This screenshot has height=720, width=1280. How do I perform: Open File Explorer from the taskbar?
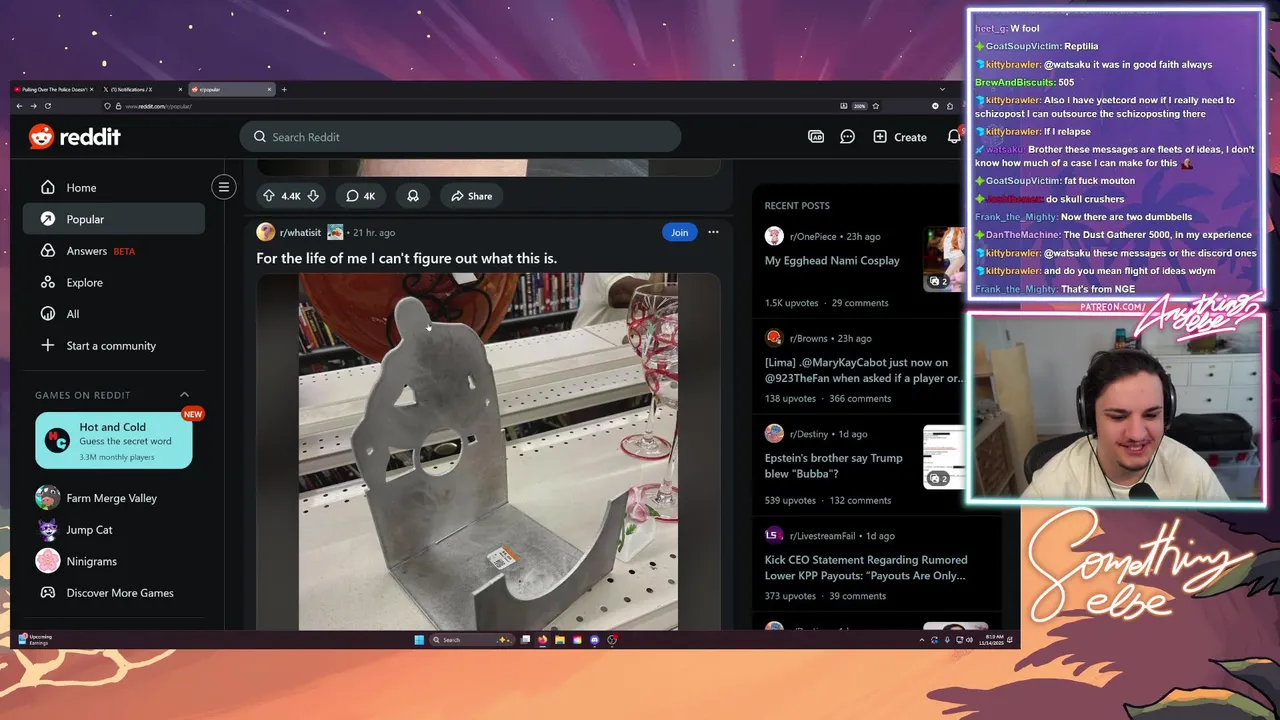click(x=560, y=640)
